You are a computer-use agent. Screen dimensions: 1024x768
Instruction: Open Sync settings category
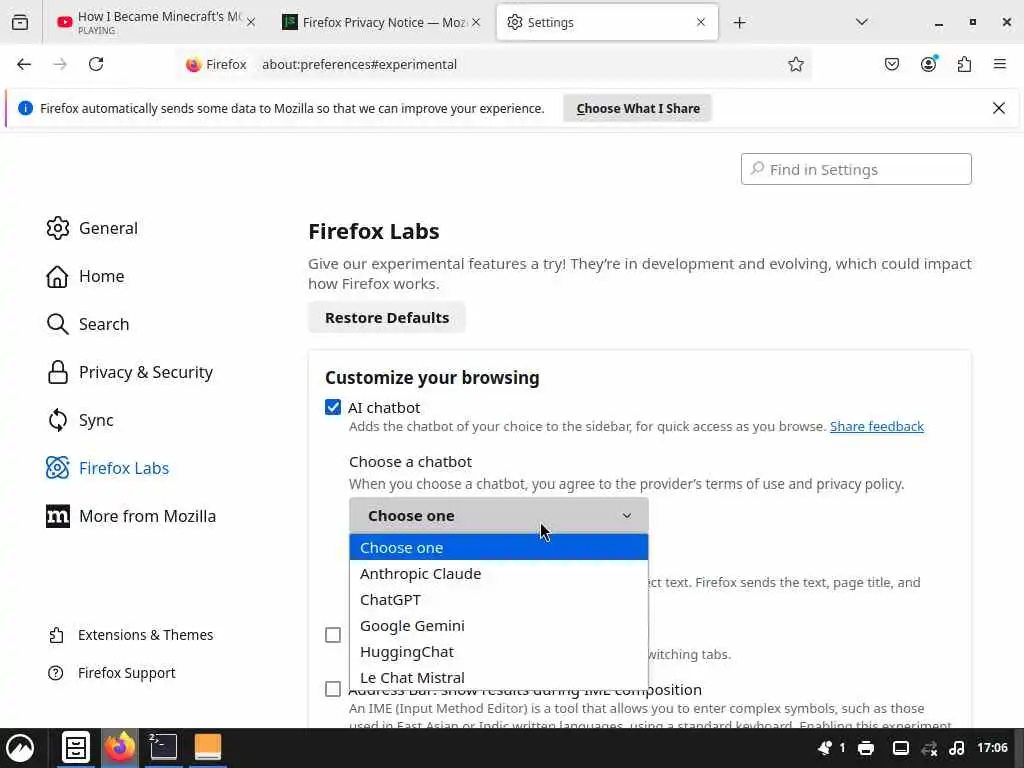pyautogui.click(x=80, y=420)
